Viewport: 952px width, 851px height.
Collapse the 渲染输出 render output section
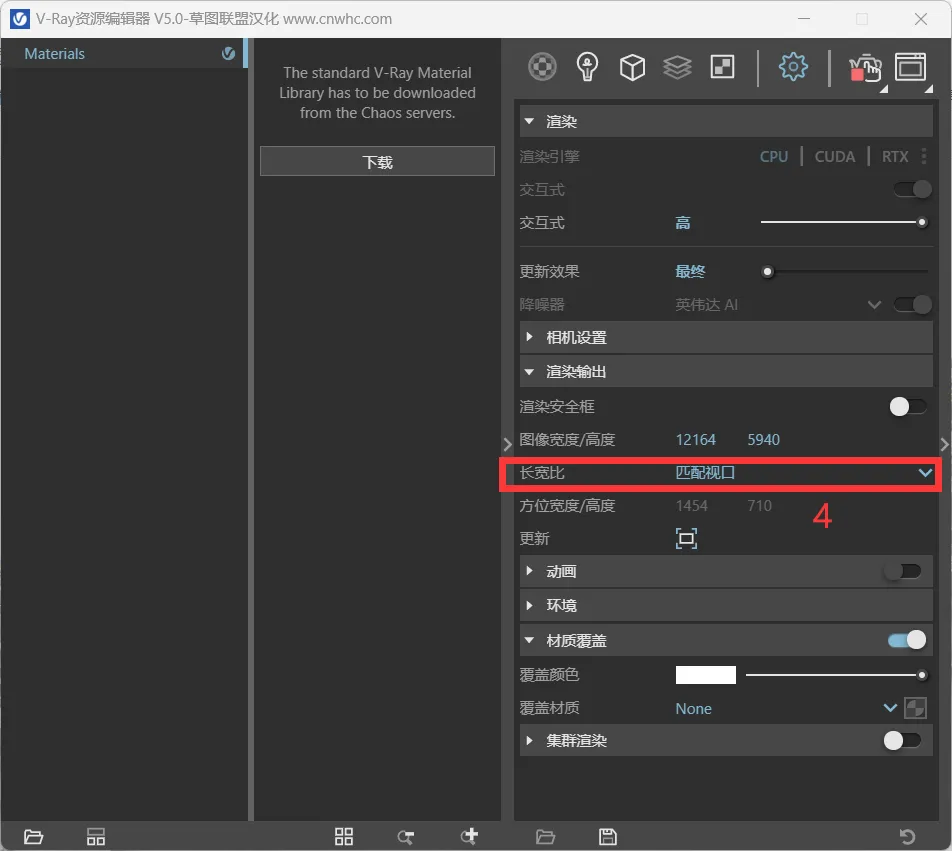click(x=529, y=371)
